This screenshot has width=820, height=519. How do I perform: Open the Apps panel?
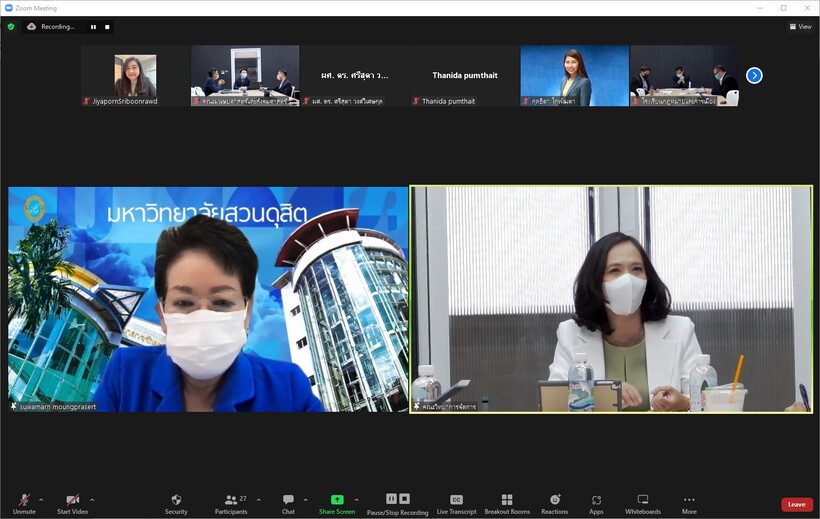click(x=596, y=501)
